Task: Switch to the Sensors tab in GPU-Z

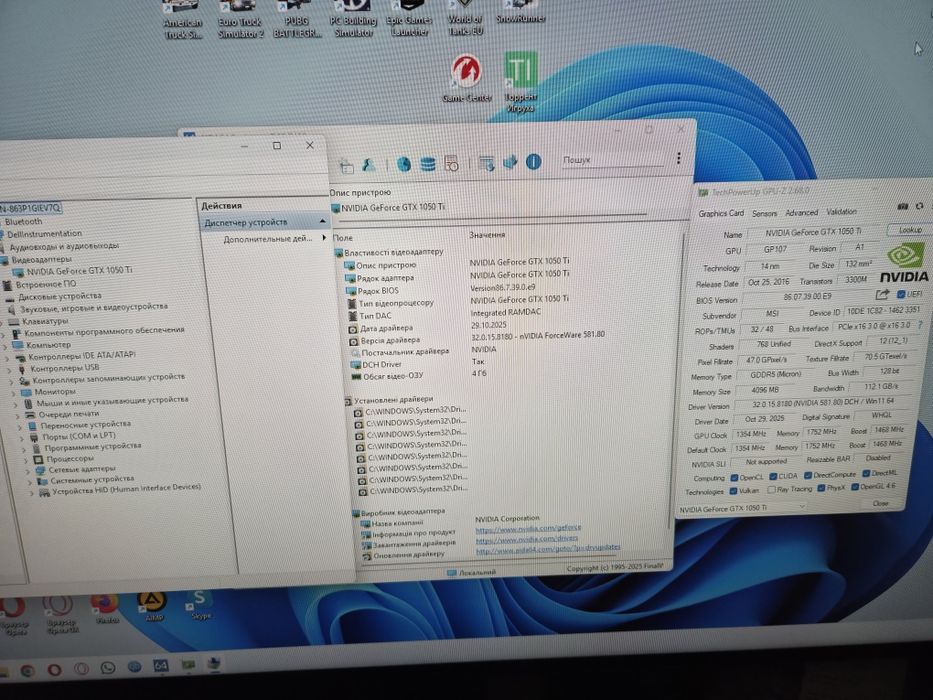Action: tap(764, 212)
